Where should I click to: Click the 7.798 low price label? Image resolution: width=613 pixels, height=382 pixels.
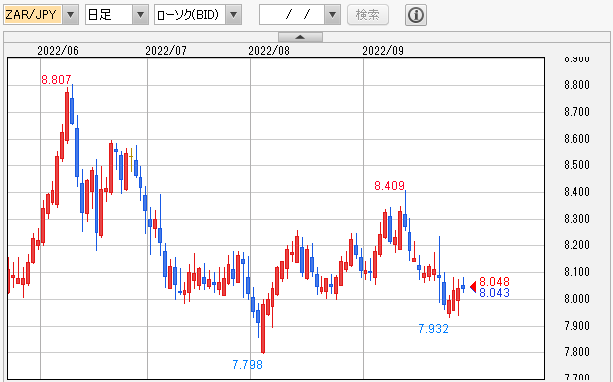(x=247, y=364)
